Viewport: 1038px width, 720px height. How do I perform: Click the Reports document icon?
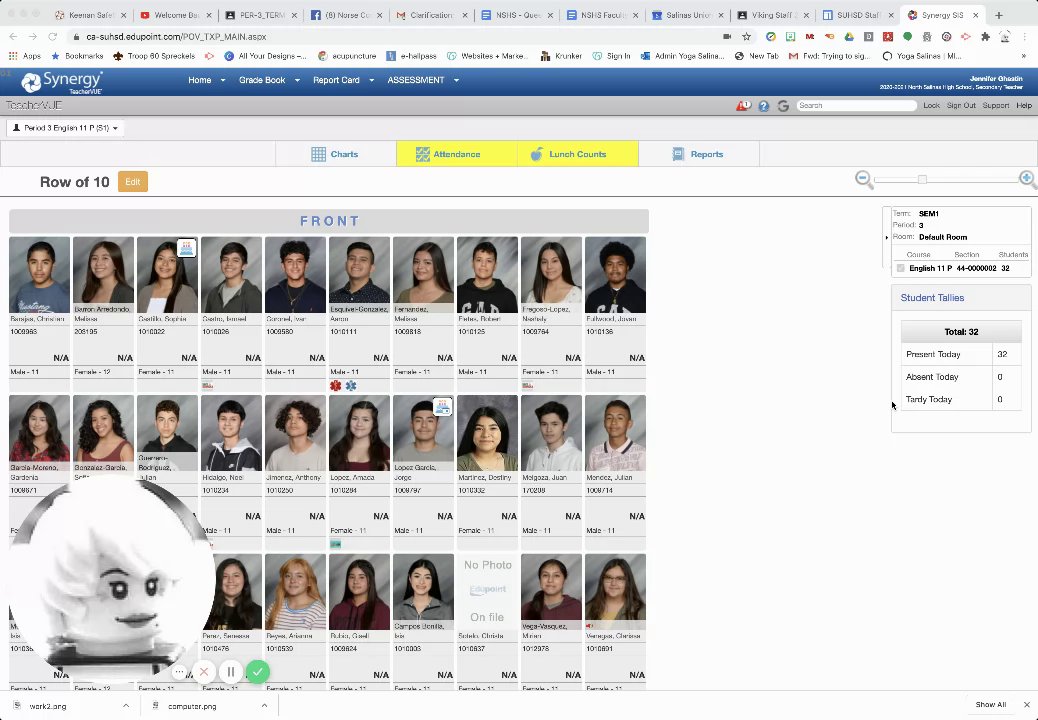678,154
